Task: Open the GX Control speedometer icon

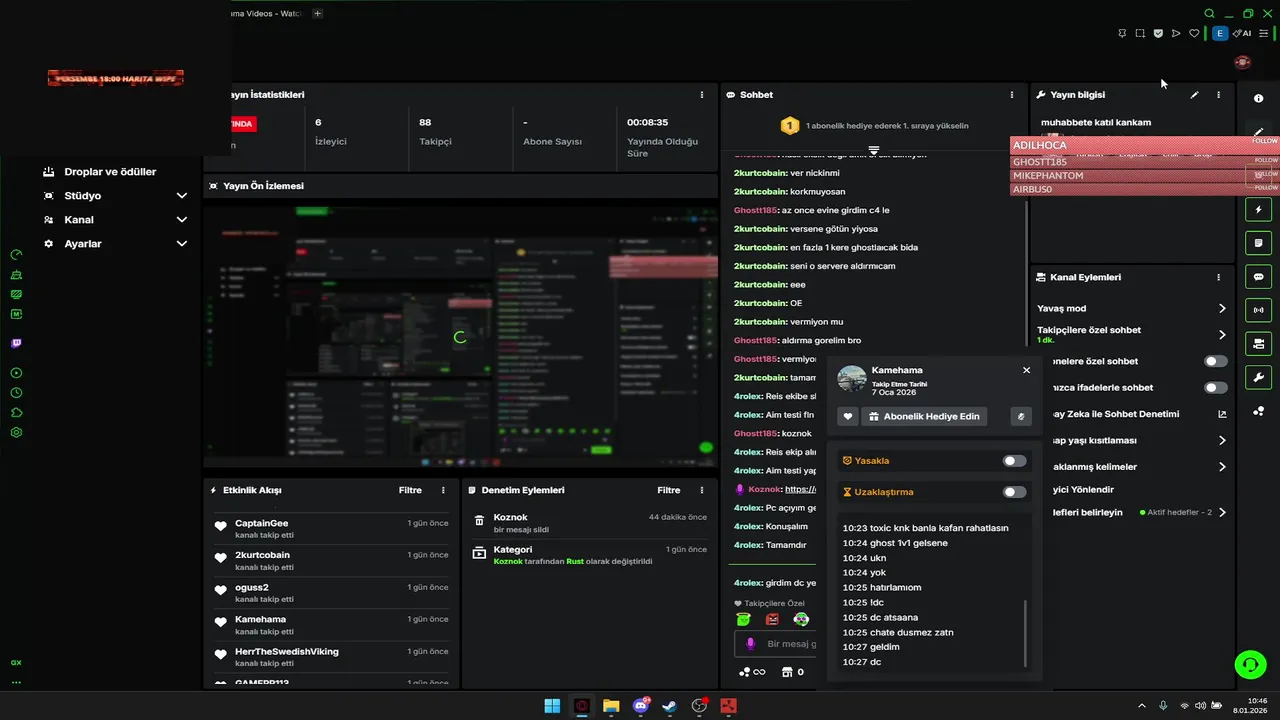Action: 16,254
